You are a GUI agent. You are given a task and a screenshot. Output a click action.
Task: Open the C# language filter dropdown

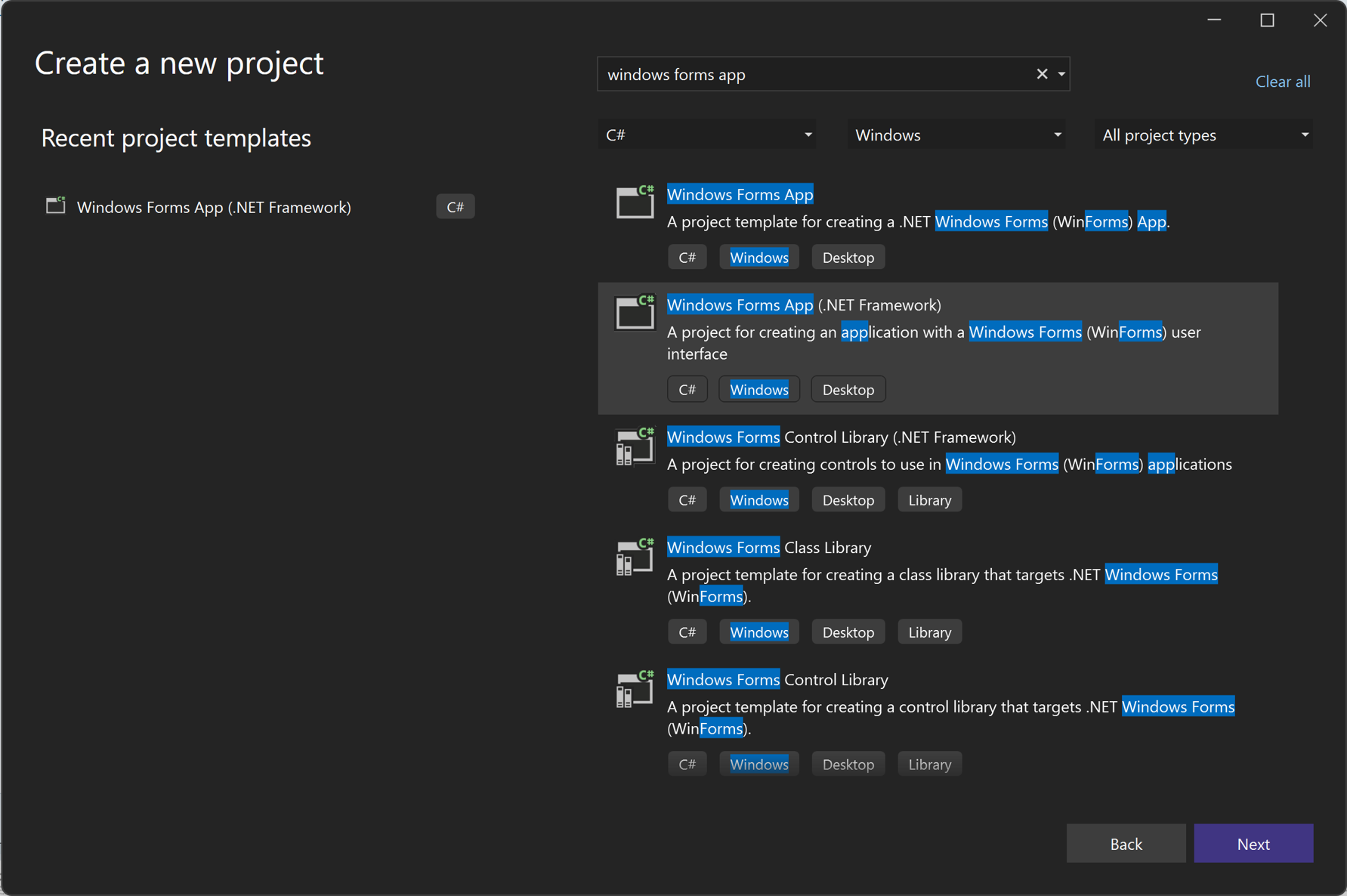click(x=706, y=134)
